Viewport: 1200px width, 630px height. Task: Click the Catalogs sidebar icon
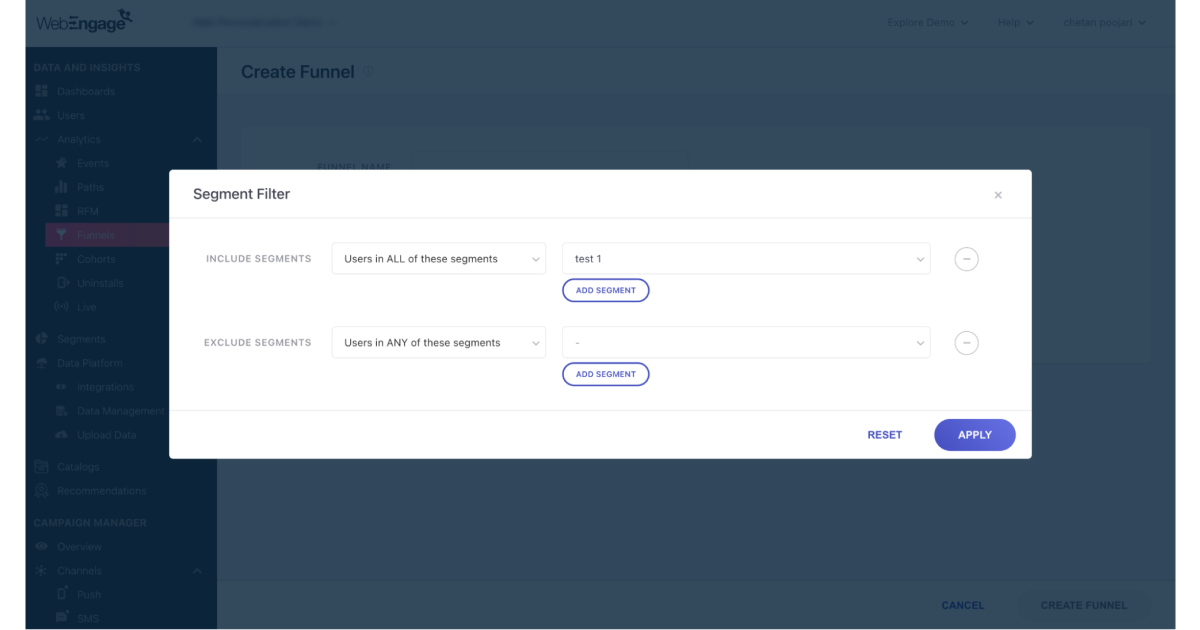[41, 467]
